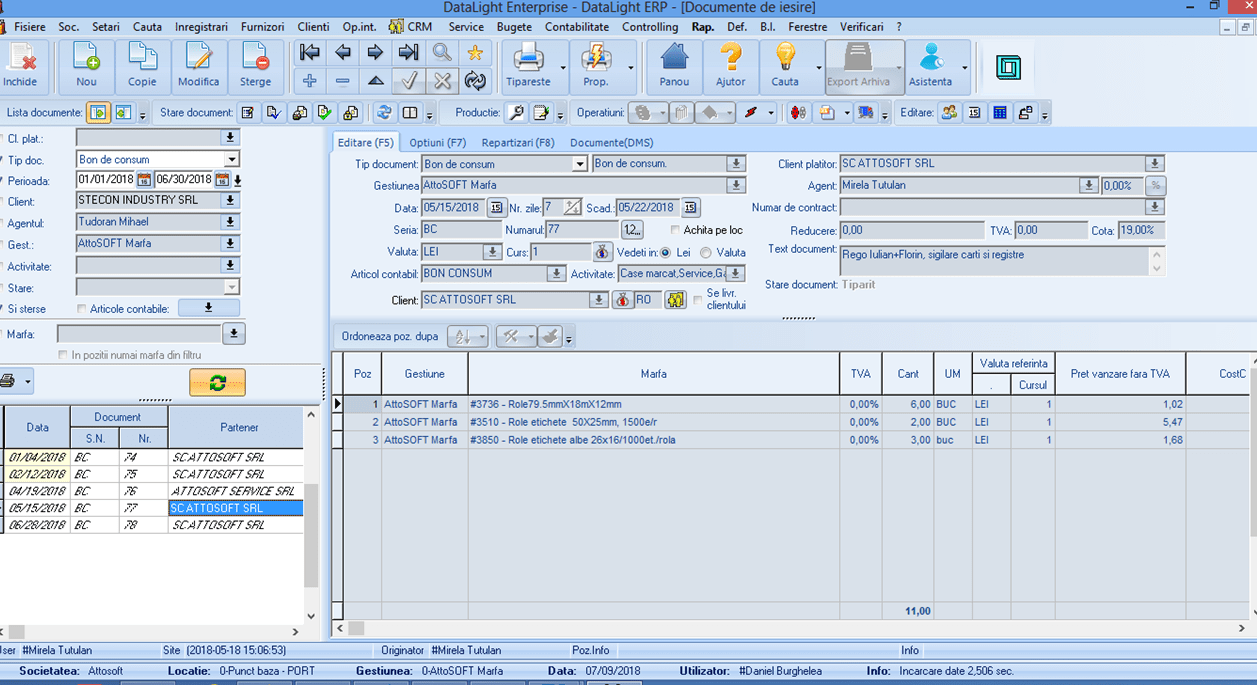Open the Gest. filter picker arrow

point(230,243)
